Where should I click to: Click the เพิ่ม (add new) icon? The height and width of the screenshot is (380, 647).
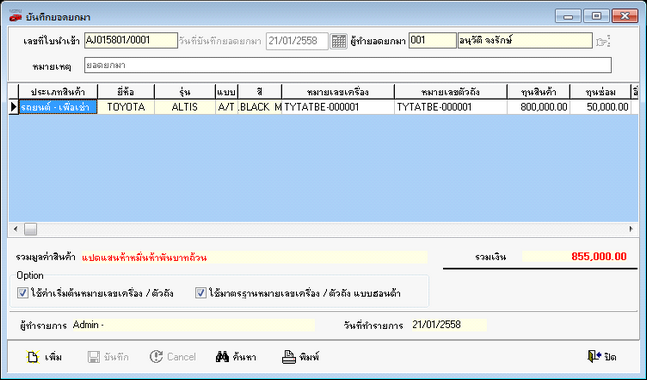pos(33,357)
